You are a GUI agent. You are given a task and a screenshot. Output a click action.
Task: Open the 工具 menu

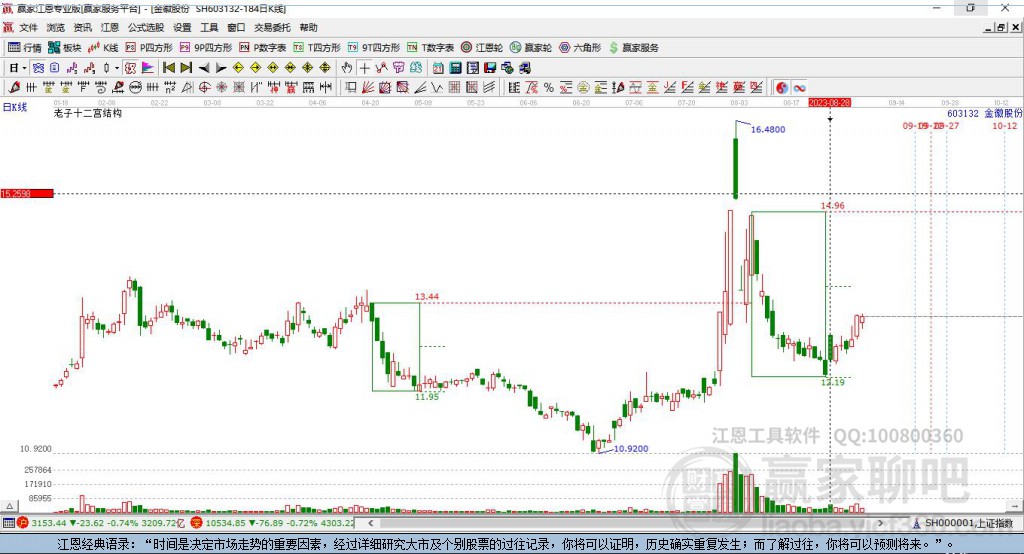[209, 27]
